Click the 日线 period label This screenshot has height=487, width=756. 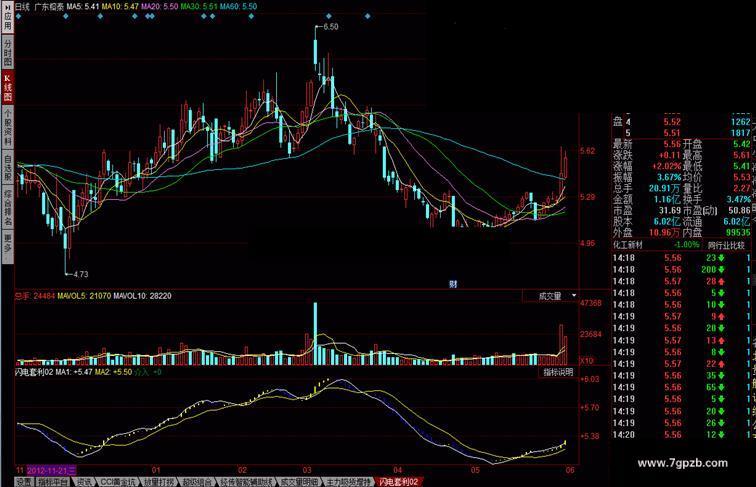(x=22, y=7)
